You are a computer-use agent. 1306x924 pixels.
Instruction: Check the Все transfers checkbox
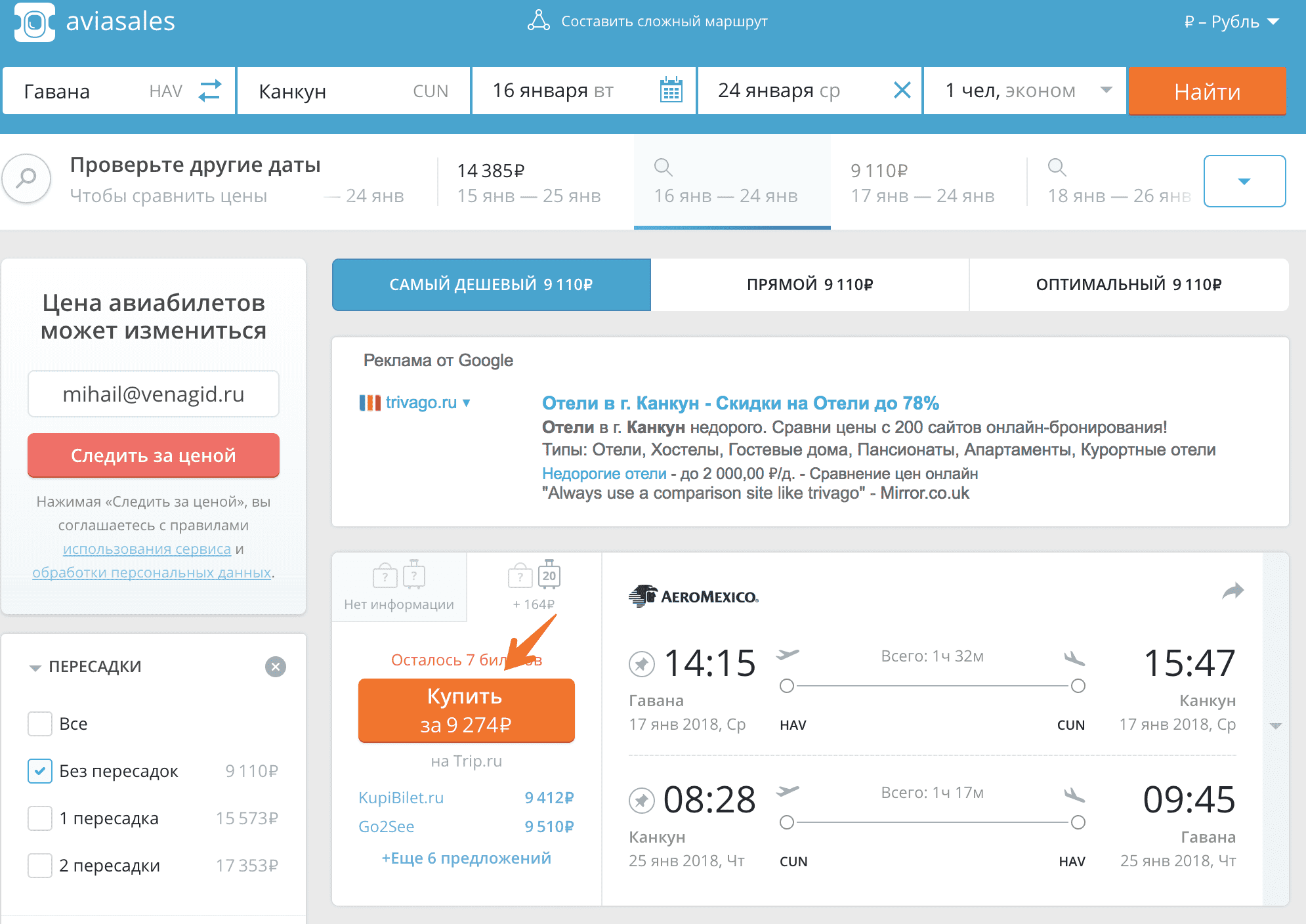point(40,724)
